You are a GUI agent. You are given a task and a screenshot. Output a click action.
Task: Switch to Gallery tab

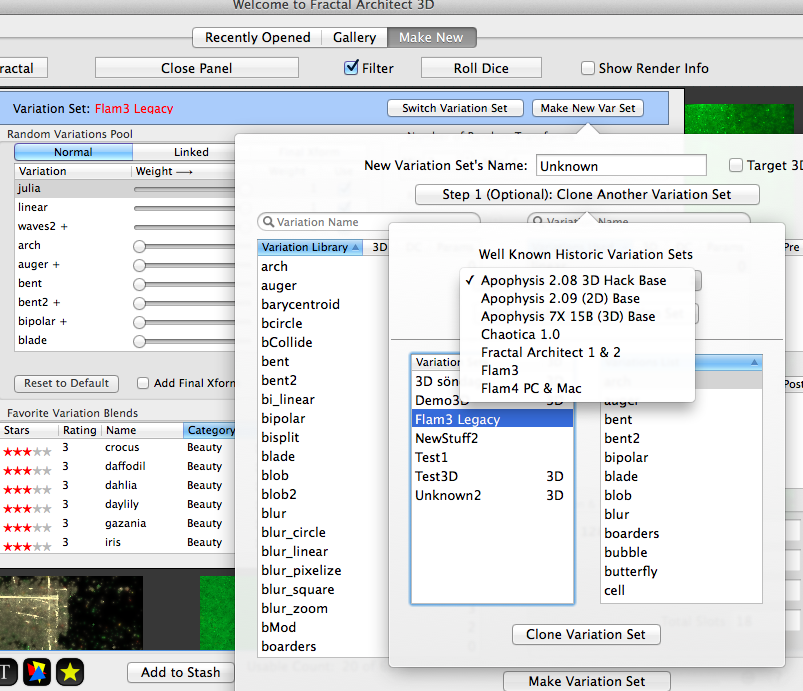point(354,37)
